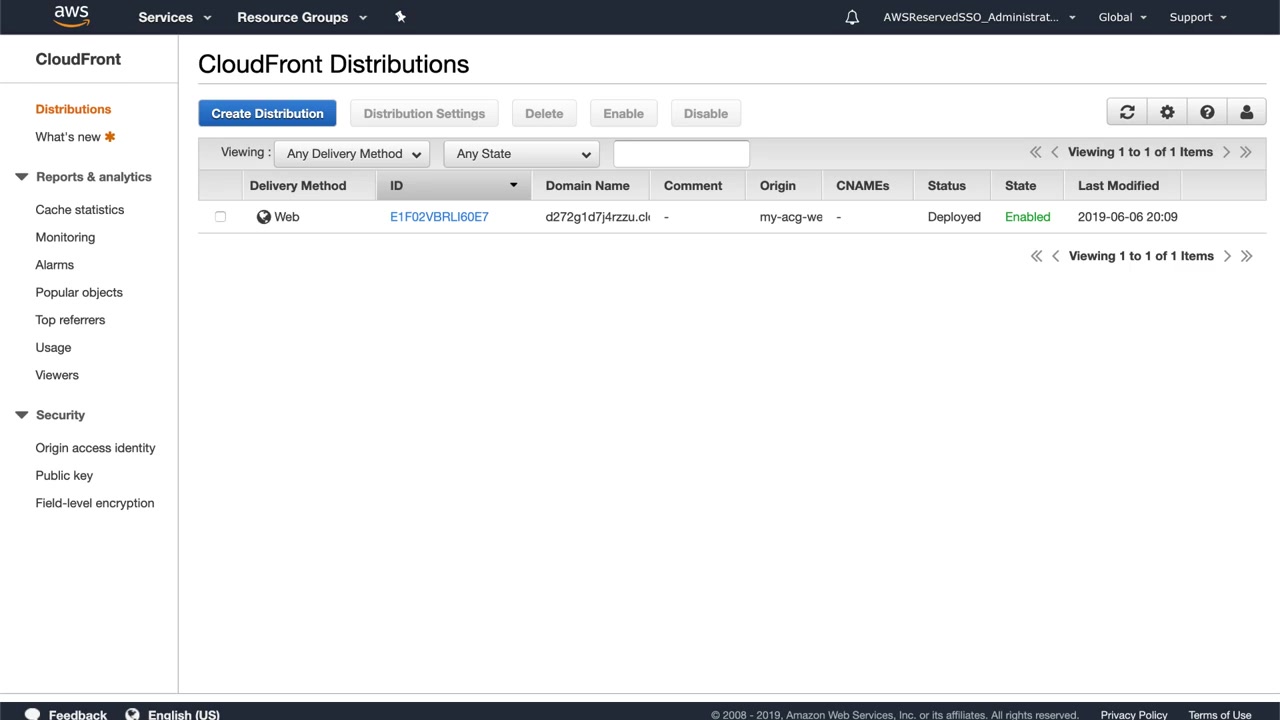Screen dimensions: 1280x720
Task: Open the AWSReservedSSO account menu
Action: pos(979,17)
